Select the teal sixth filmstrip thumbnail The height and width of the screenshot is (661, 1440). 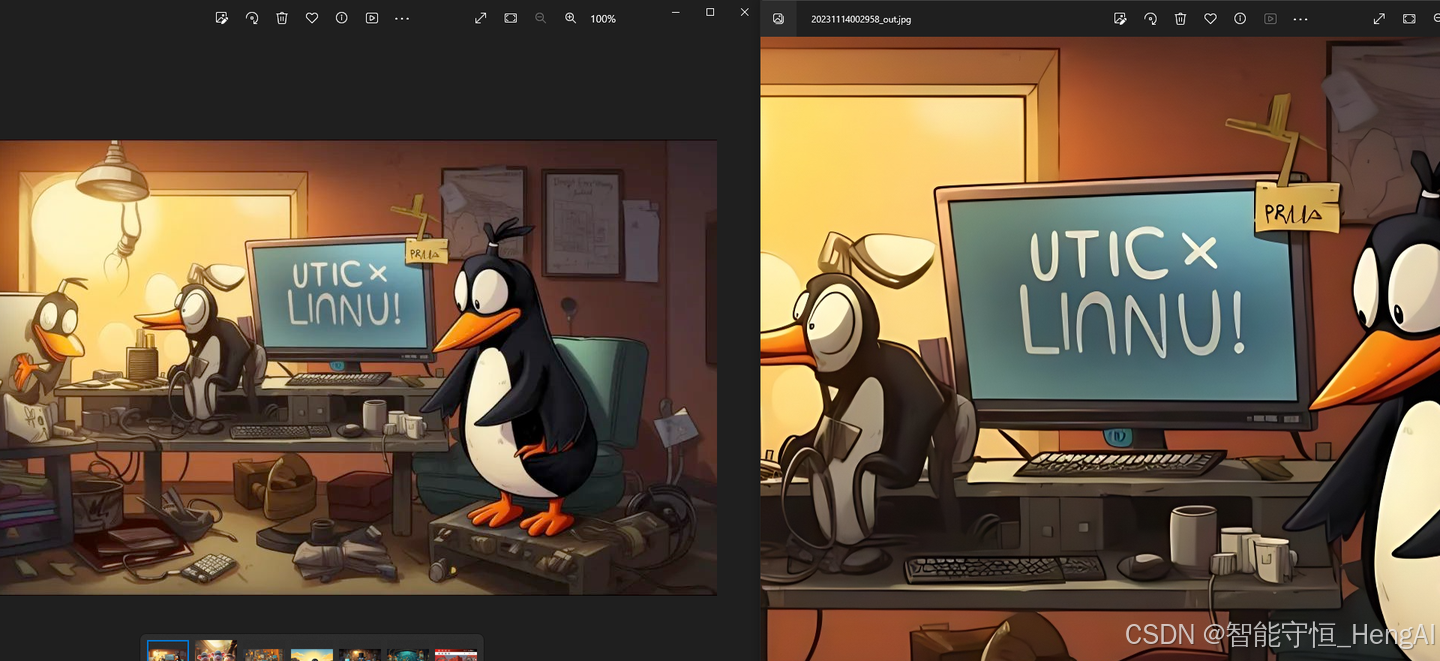[x=408, y=655]
